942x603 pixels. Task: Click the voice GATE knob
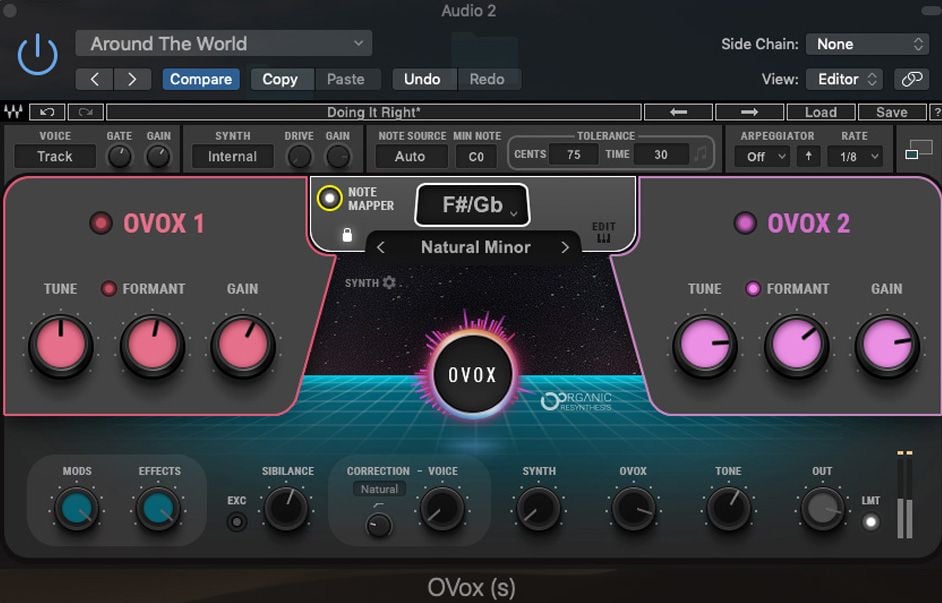120,157
